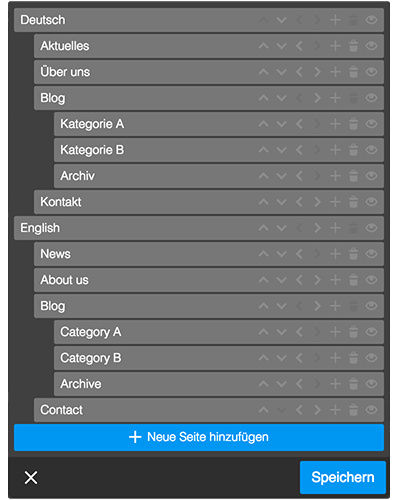Add subpage with plus icon on Über uns
The width and height of the screenshot is (400, 500).
click(335, 72)
